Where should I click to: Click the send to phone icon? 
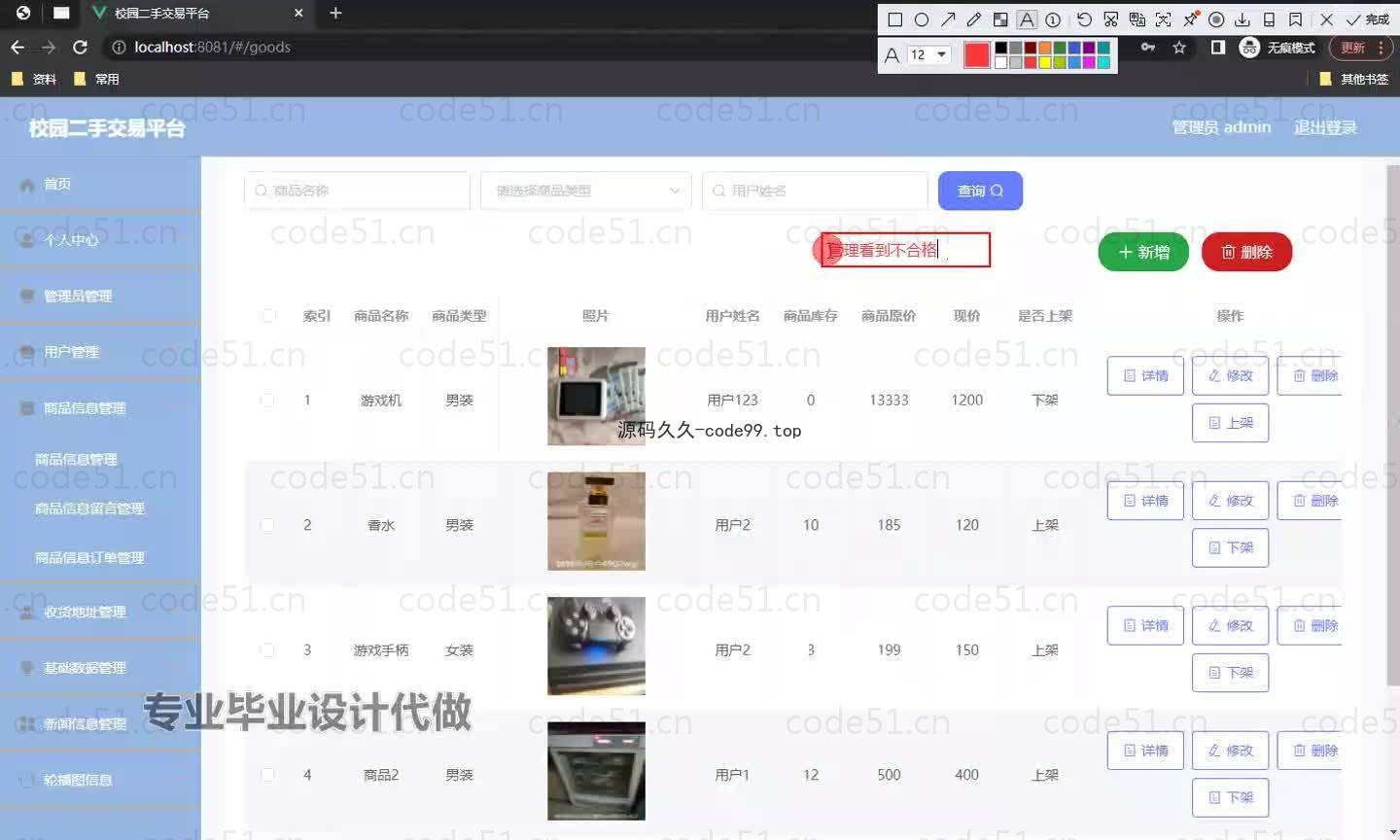pos(1269,19)
